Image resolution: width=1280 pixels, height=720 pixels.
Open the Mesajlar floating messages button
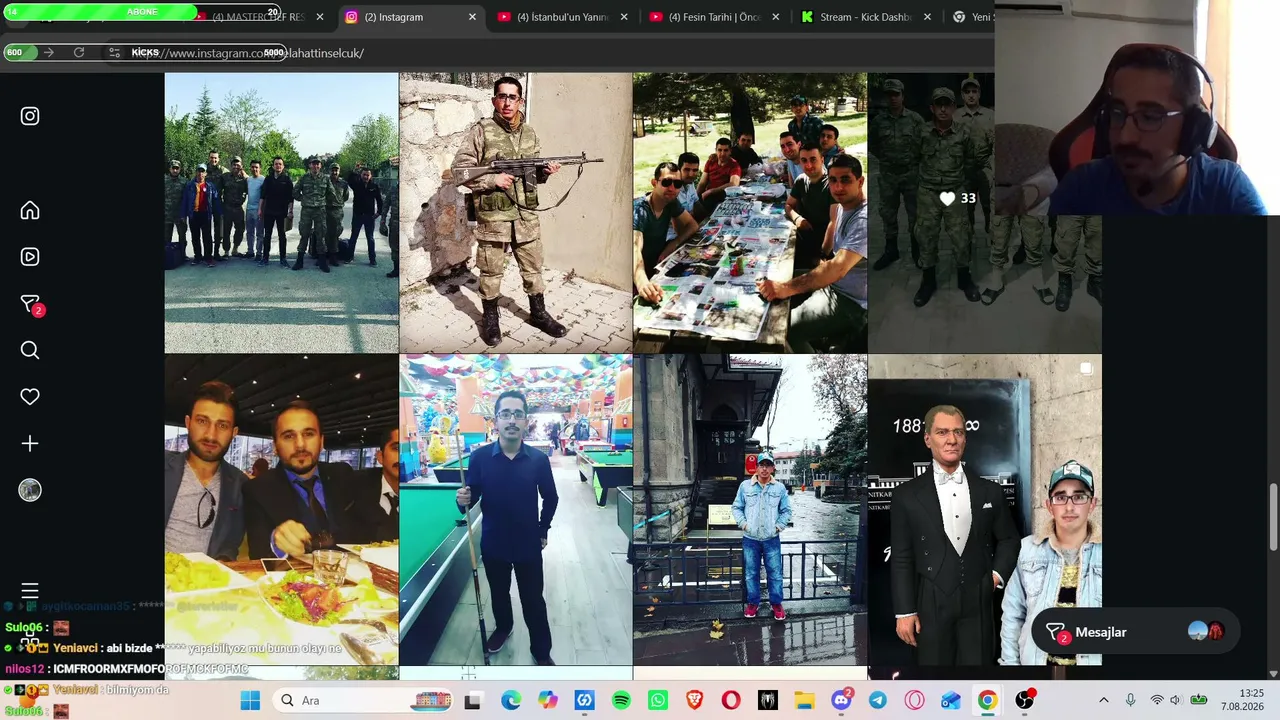coord(1135,632)
